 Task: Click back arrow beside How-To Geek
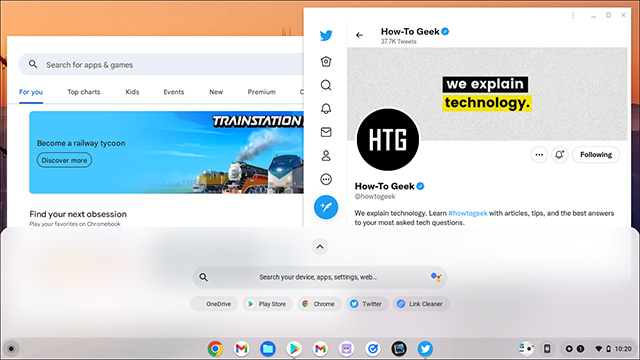click(359, 36)
